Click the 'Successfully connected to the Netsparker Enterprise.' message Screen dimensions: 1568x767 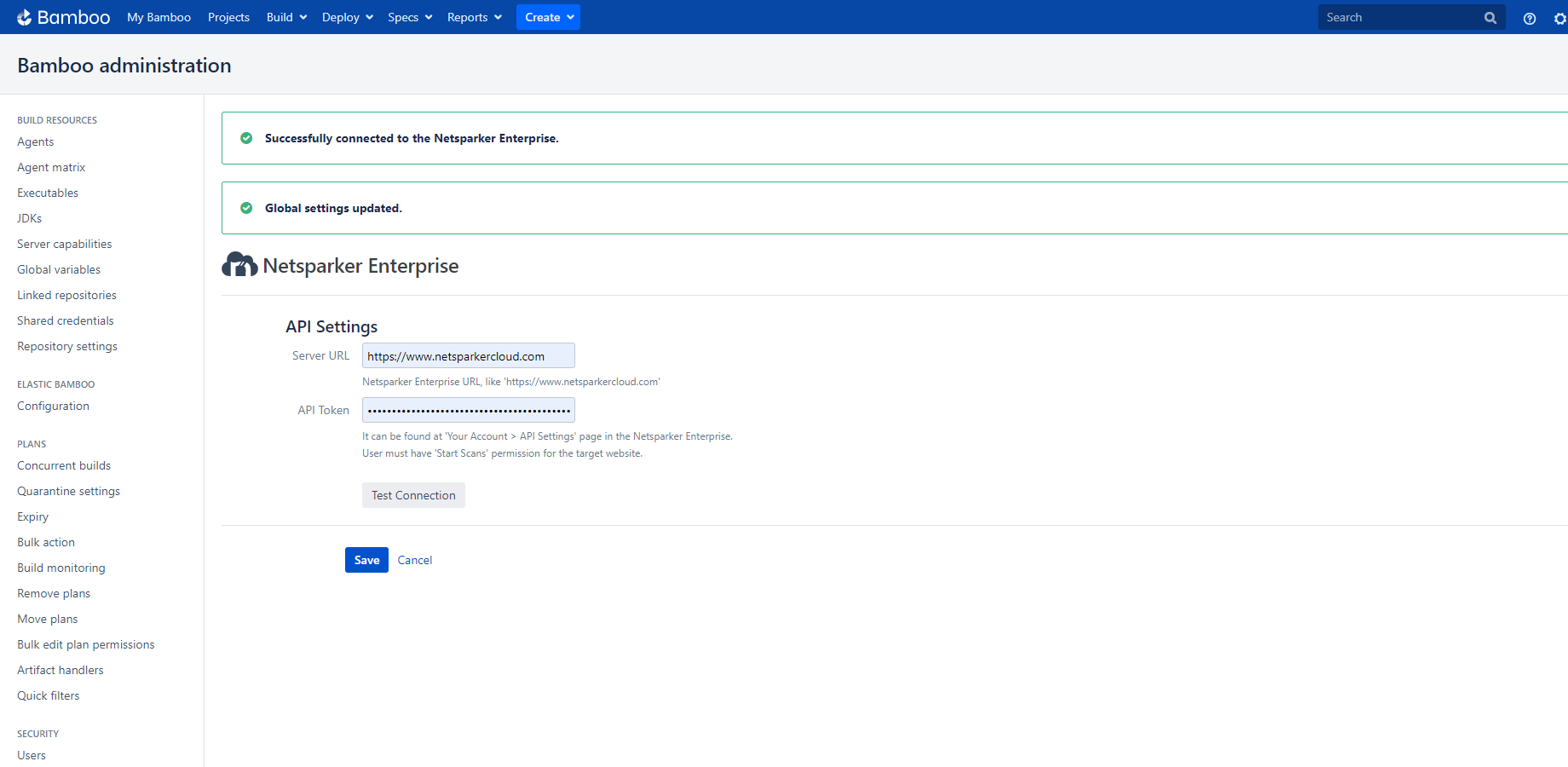(412, 138)
